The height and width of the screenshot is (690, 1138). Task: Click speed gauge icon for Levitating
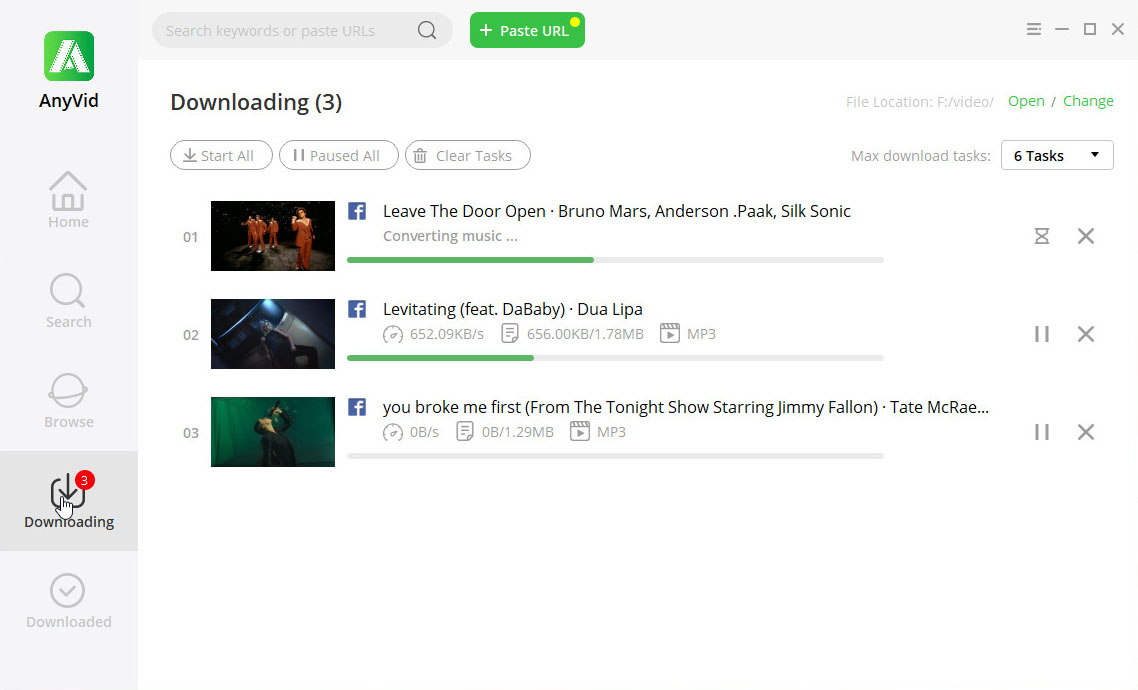(393, 334)
